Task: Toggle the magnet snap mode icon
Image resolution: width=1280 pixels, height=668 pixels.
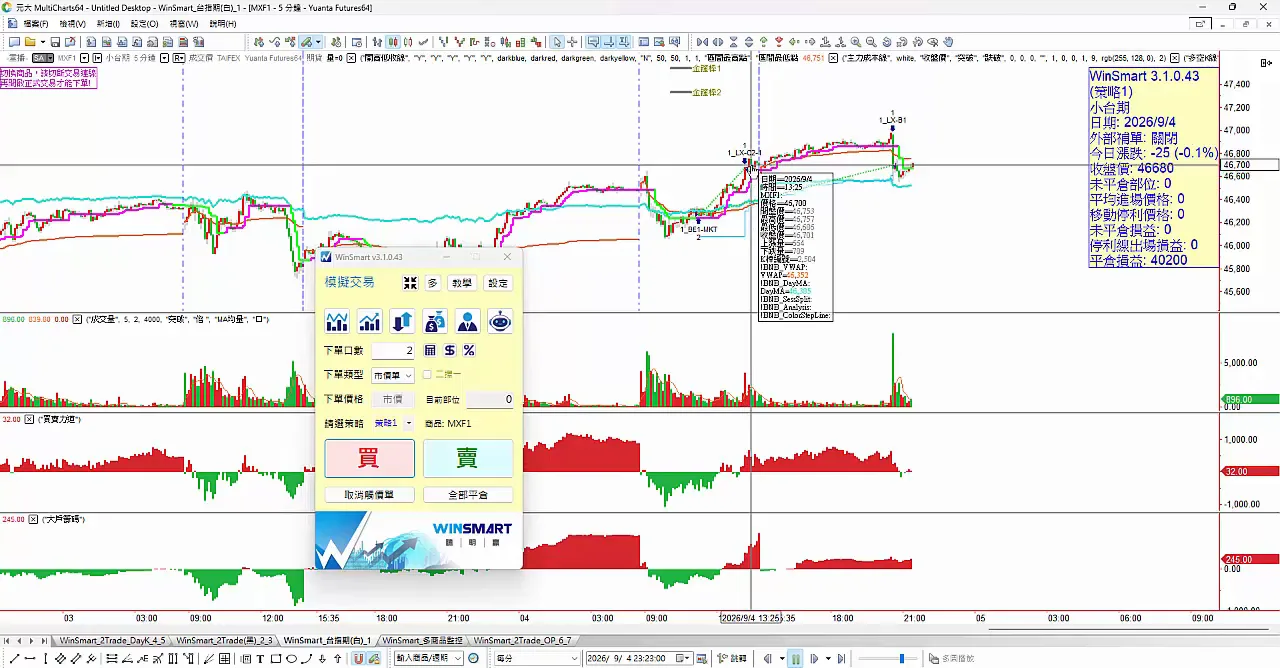Action: tap(359, 659)
